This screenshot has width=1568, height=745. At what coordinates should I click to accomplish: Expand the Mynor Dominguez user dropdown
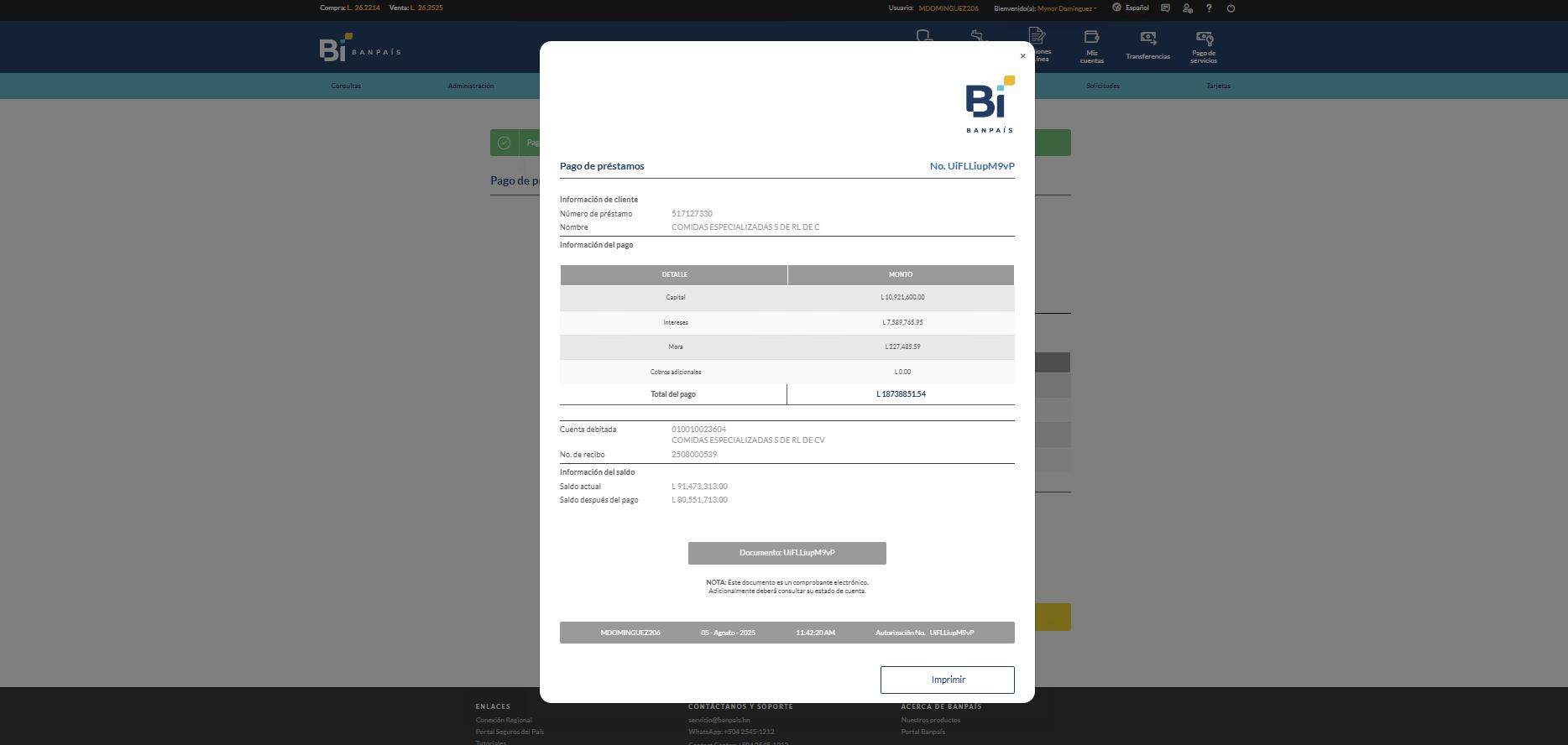click(1067, 8)
